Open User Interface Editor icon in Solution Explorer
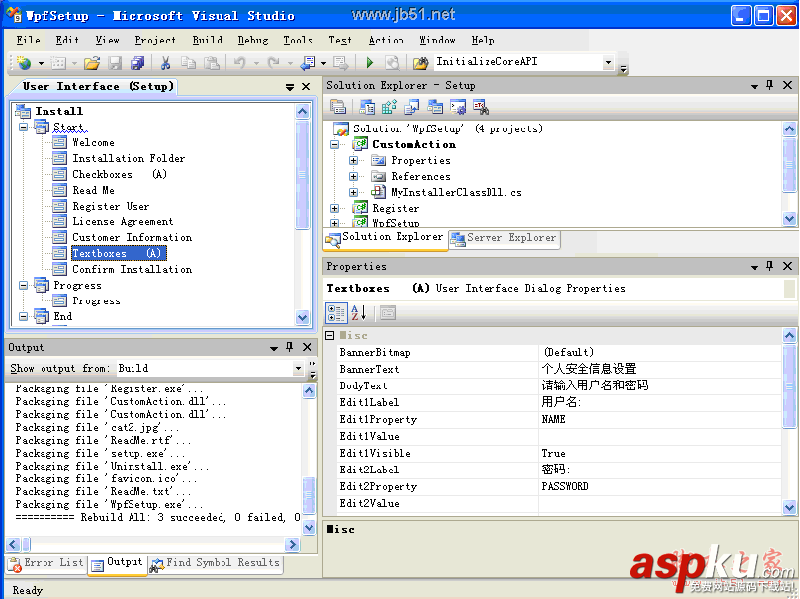 435,107
